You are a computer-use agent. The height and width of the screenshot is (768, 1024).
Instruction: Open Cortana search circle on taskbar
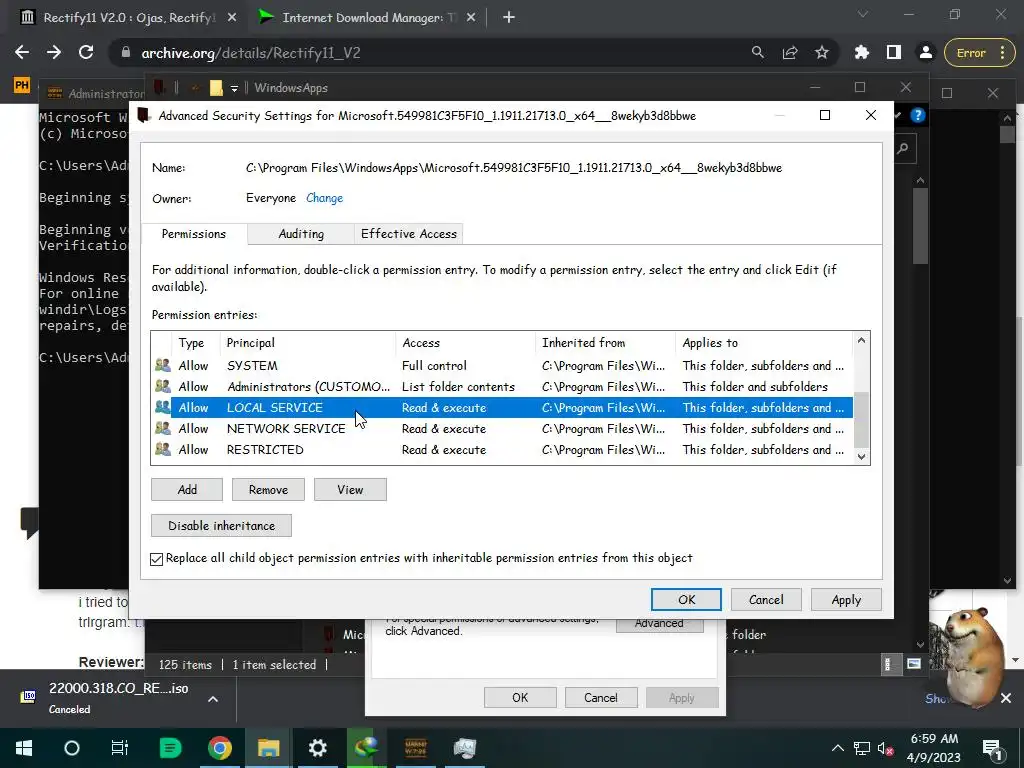72,748
